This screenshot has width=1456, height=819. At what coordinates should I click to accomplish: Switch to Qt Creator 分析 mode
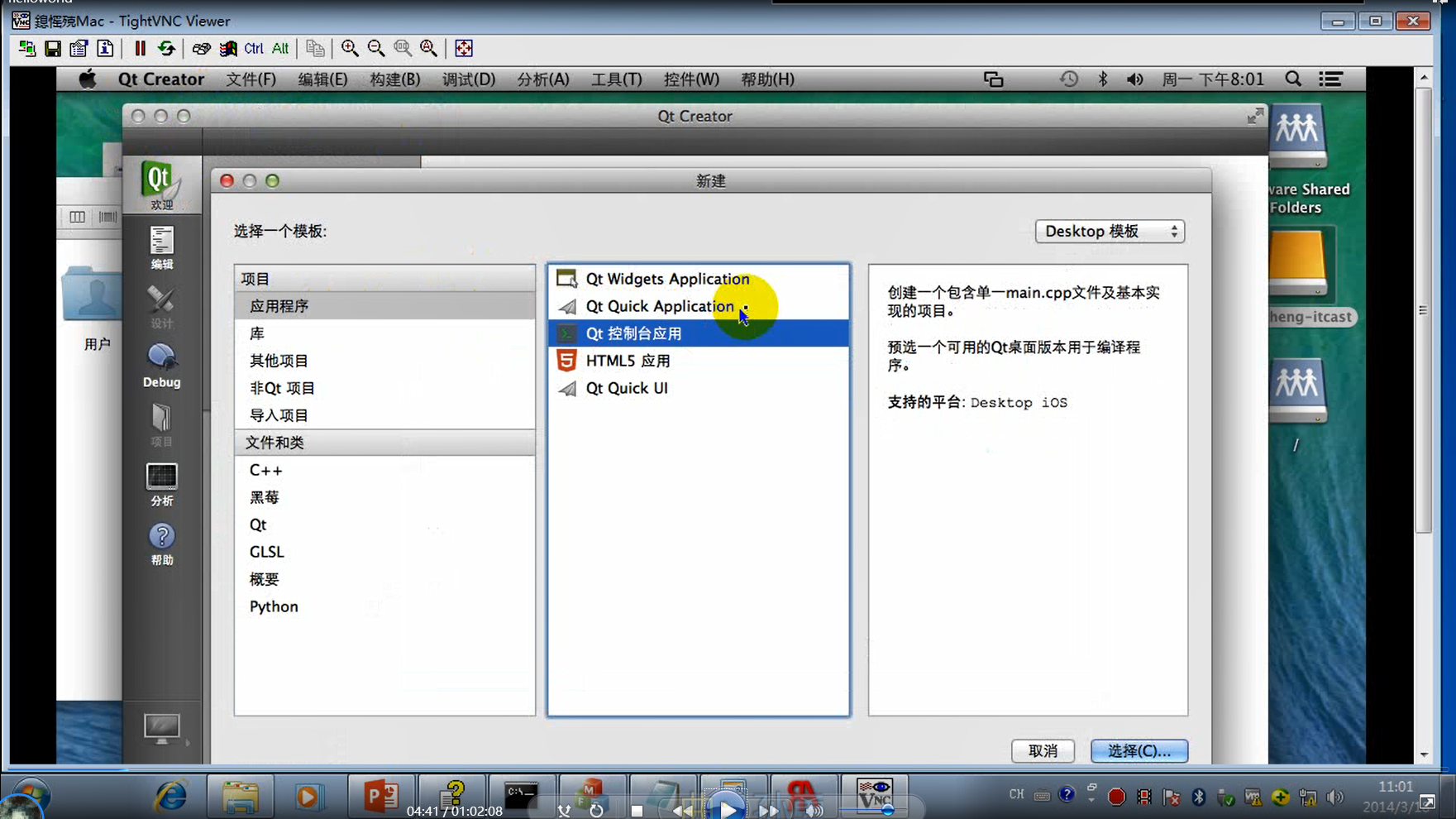(161, 485)
